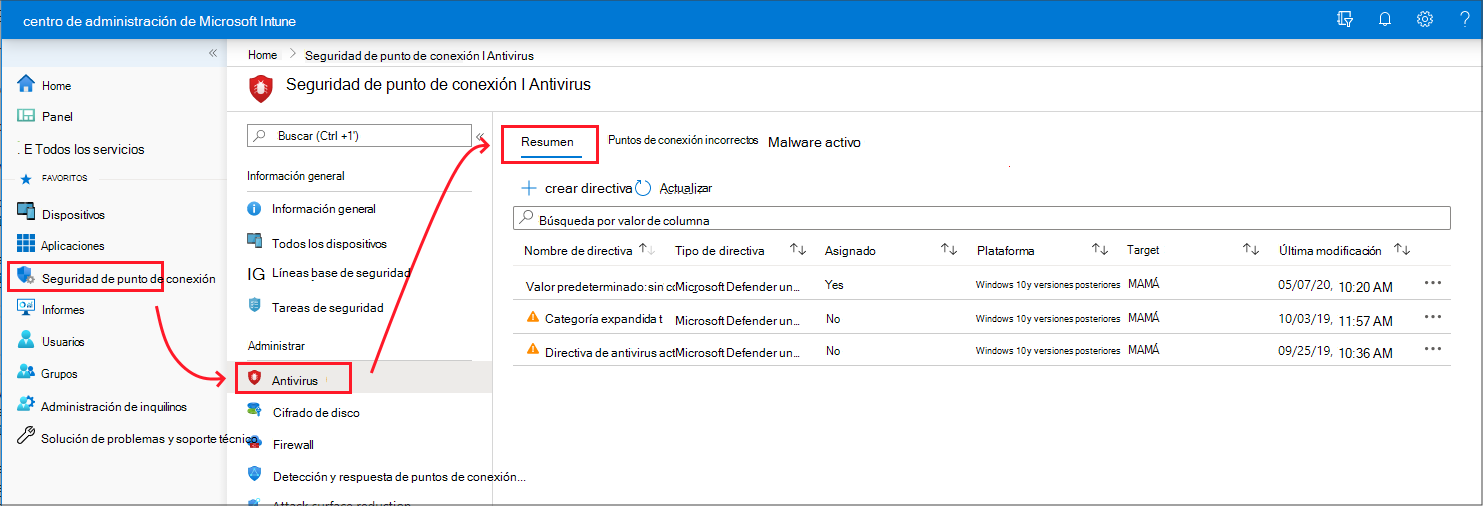Click the Seguridad de punto de conexión breadcrumb

419,55
